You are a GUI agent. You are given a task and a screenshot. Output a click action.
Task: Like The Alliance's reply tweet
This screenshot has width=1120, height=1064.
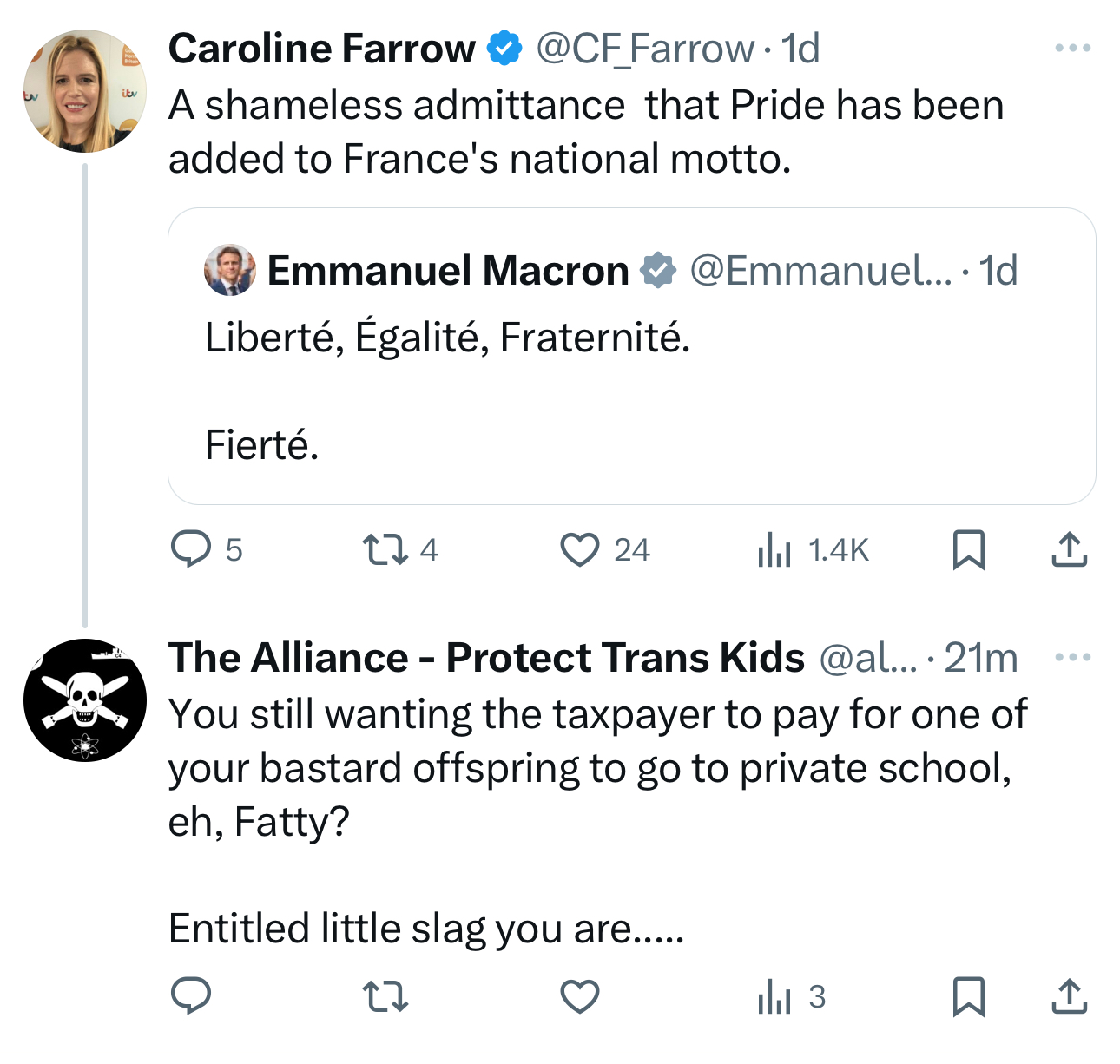click(579, 996)
